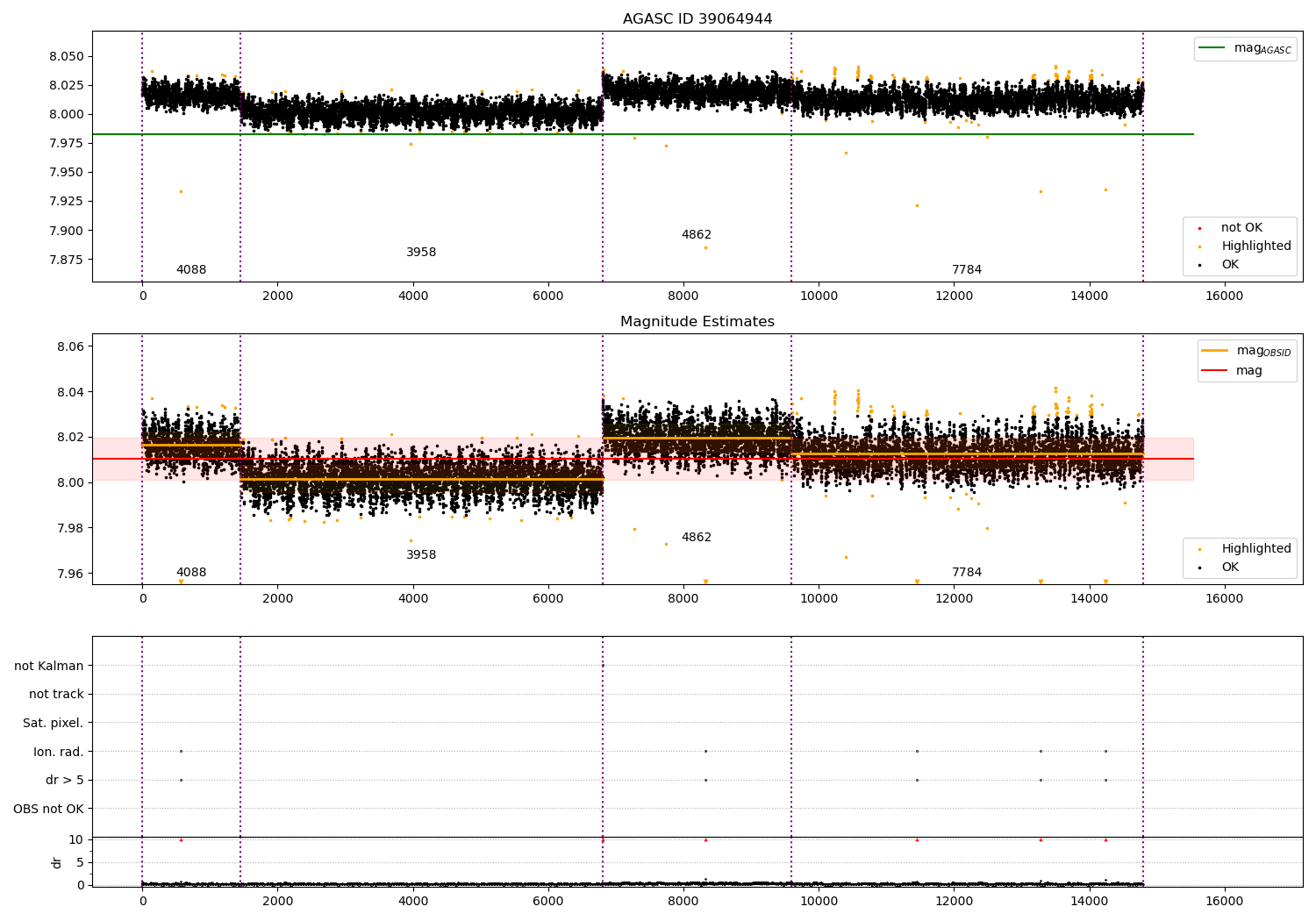
Task: Select the green mag AGASC legend entry
Action: point(1246,48)
